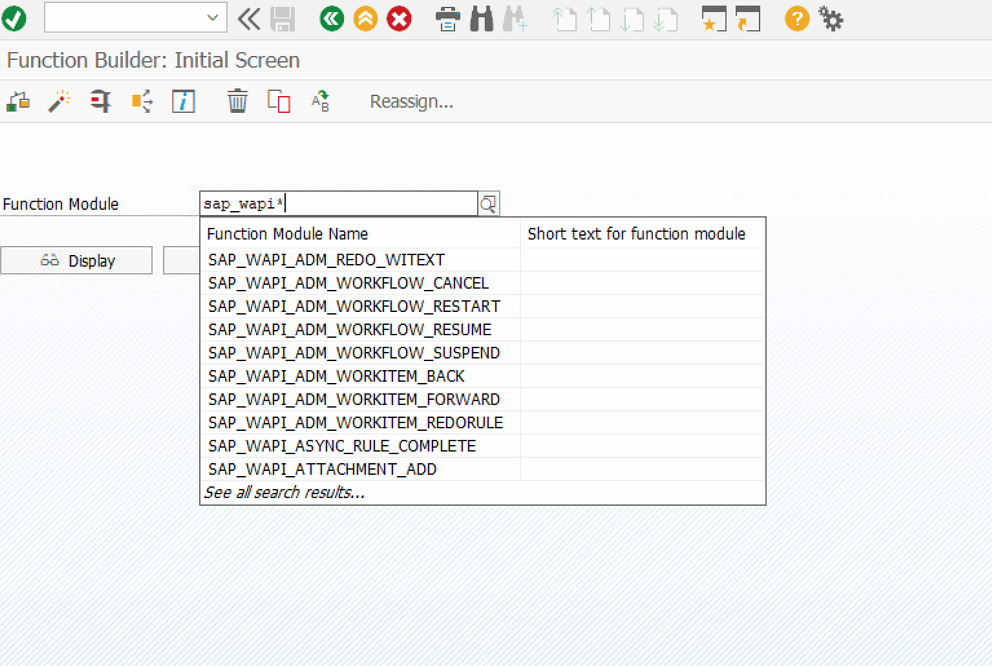
Task: Click the Display button with glasses
Action: pyautogui.click(x=77, y=261)
